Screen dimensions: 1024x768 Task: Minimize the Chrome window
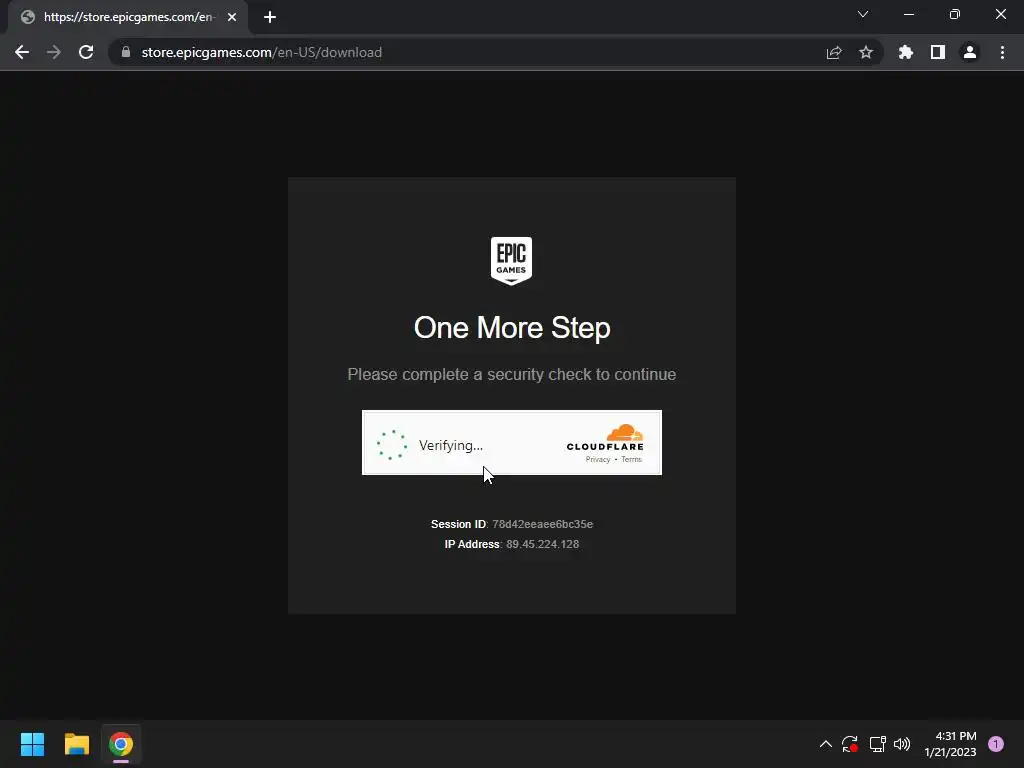tap(909, 14)
